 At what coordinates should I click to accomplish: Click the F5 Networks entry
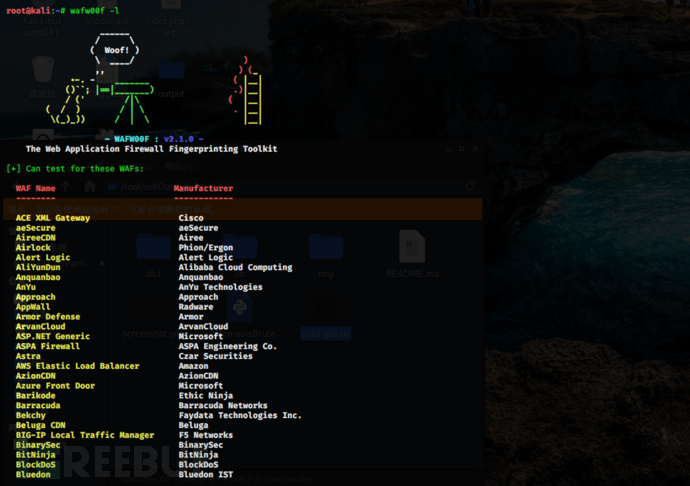click(x=206, y=435)
